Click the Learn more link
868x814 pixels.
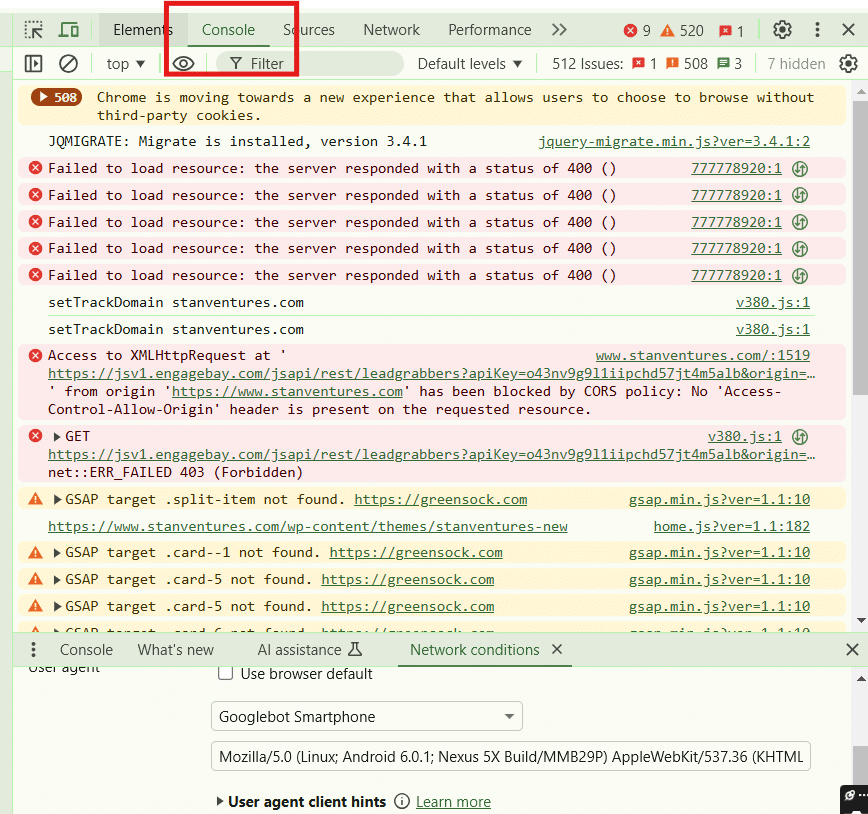click(453, 801)
